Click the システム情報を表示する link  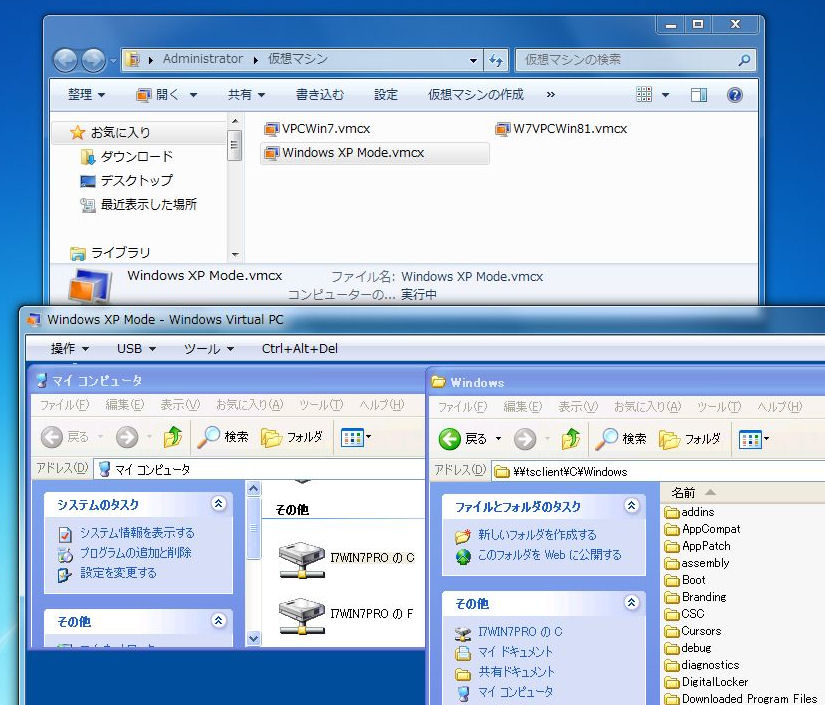(x=137, y=533)
